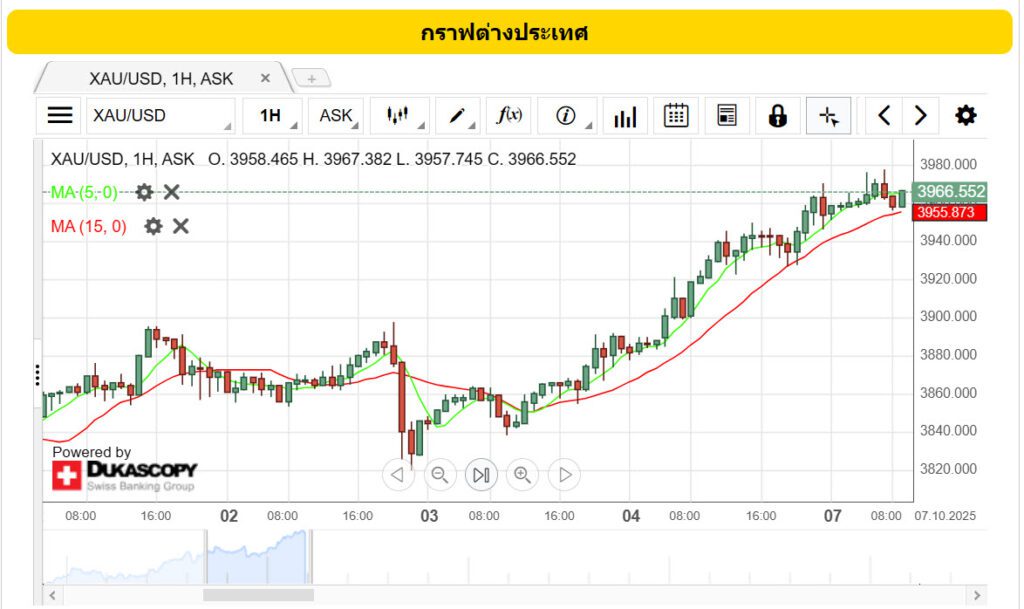Open the chart settings gear

(965, 116)
